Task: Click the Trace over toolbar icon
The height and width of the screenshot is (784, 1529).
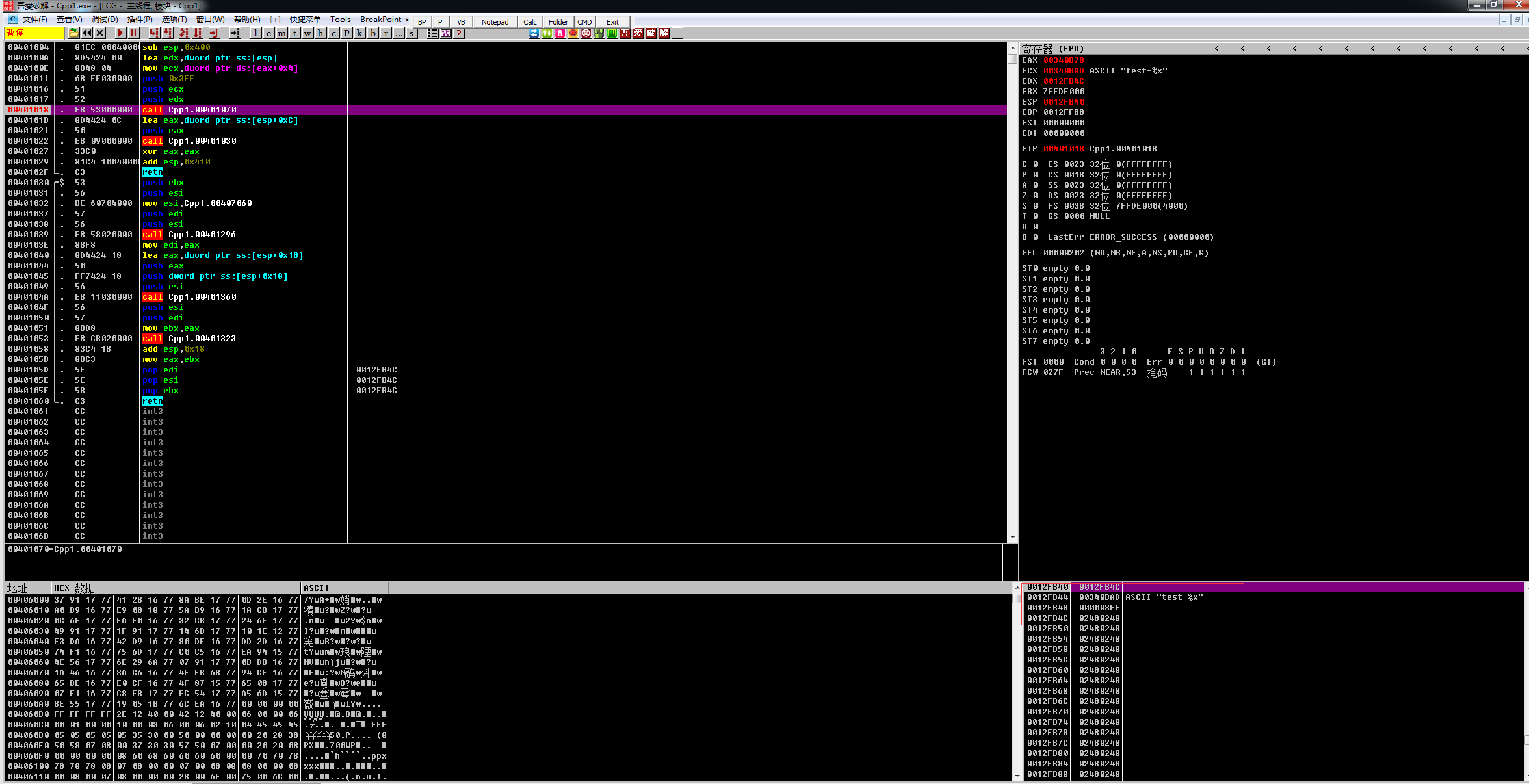Action: coord(198,33)
